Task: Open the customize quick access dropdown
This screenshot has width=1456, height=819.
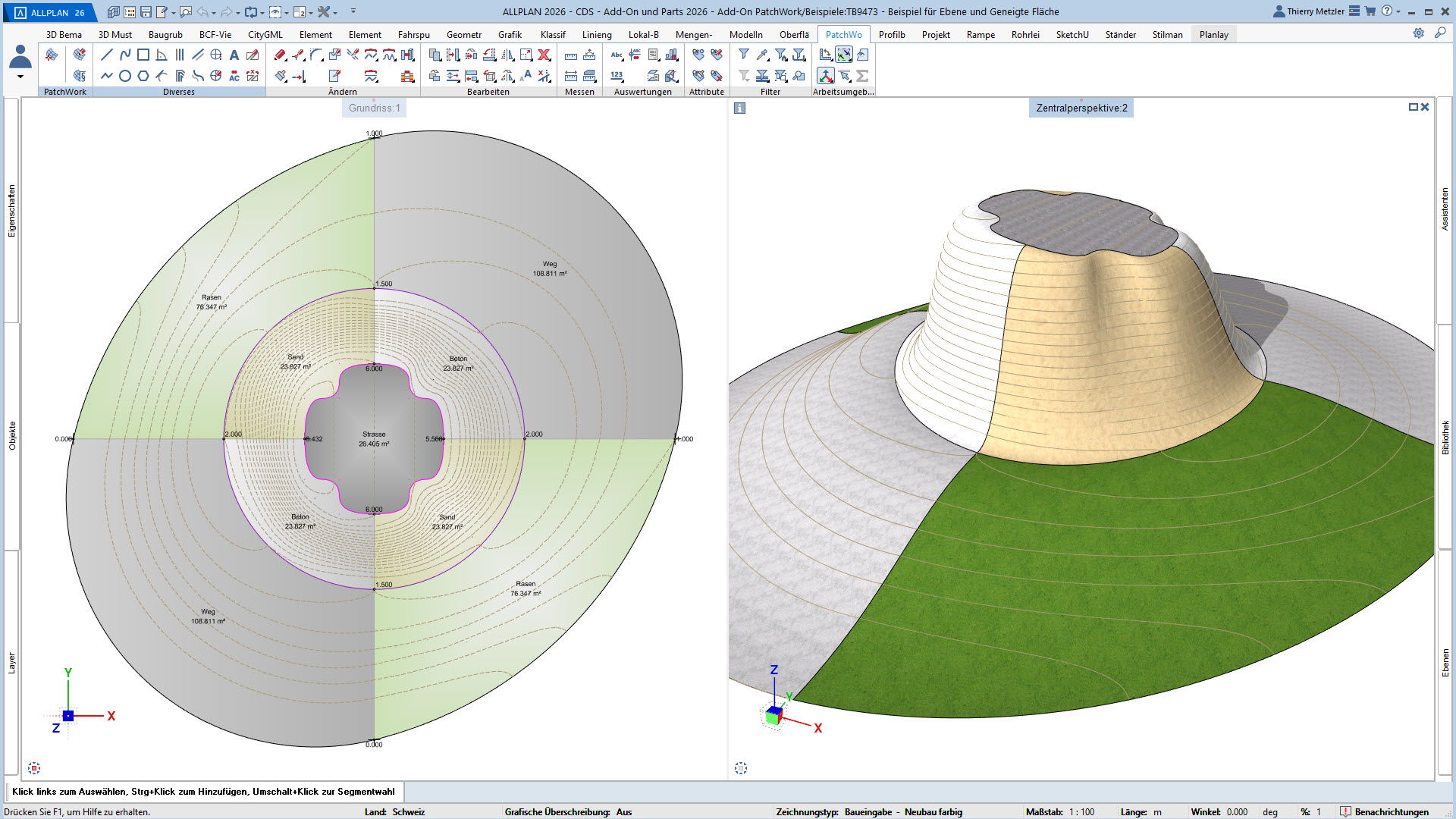Action: point(353,12)
